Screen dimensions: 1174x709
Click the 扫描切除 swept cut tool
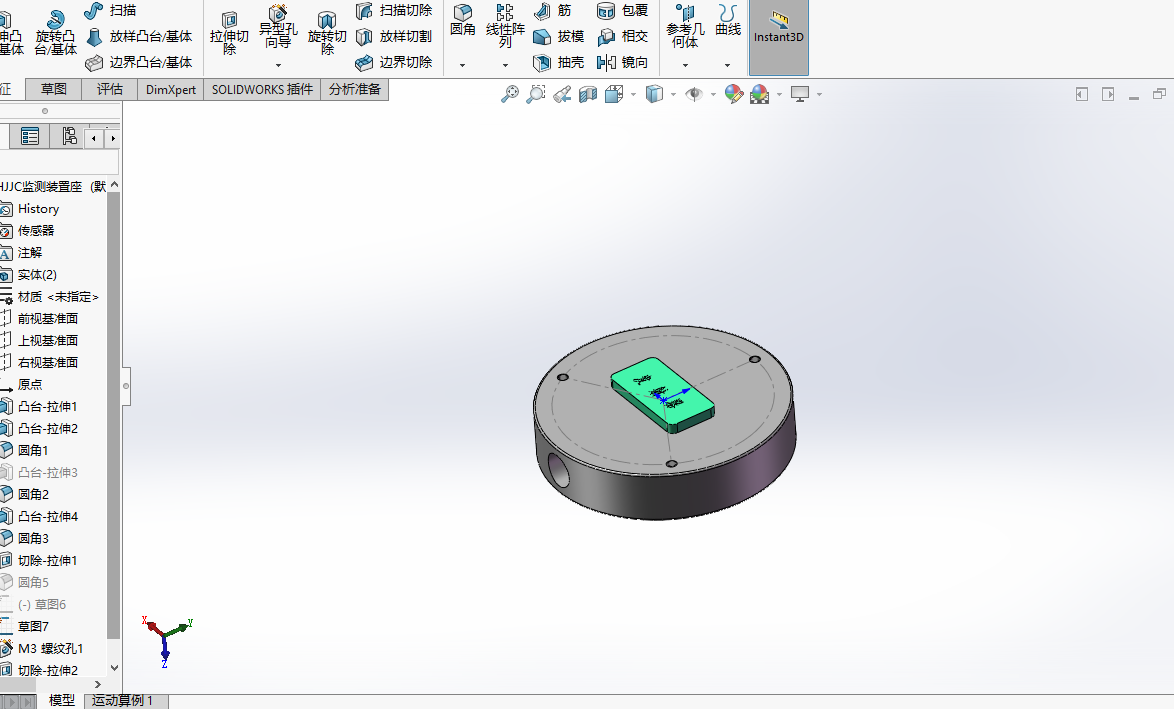[394, 10]
